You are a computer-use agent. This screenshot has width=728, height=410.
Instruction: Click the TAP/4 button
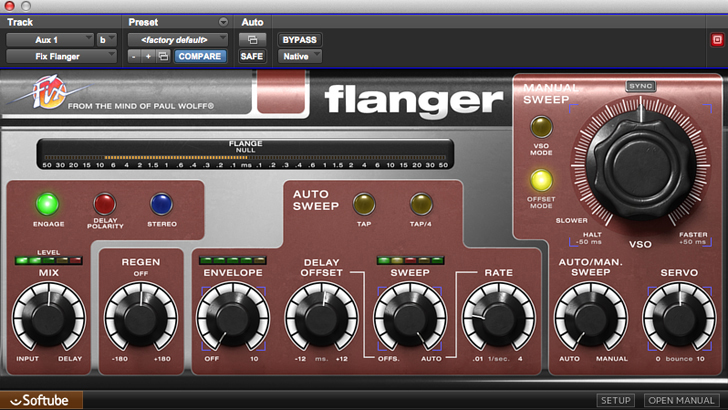click(x=421, y=204)
